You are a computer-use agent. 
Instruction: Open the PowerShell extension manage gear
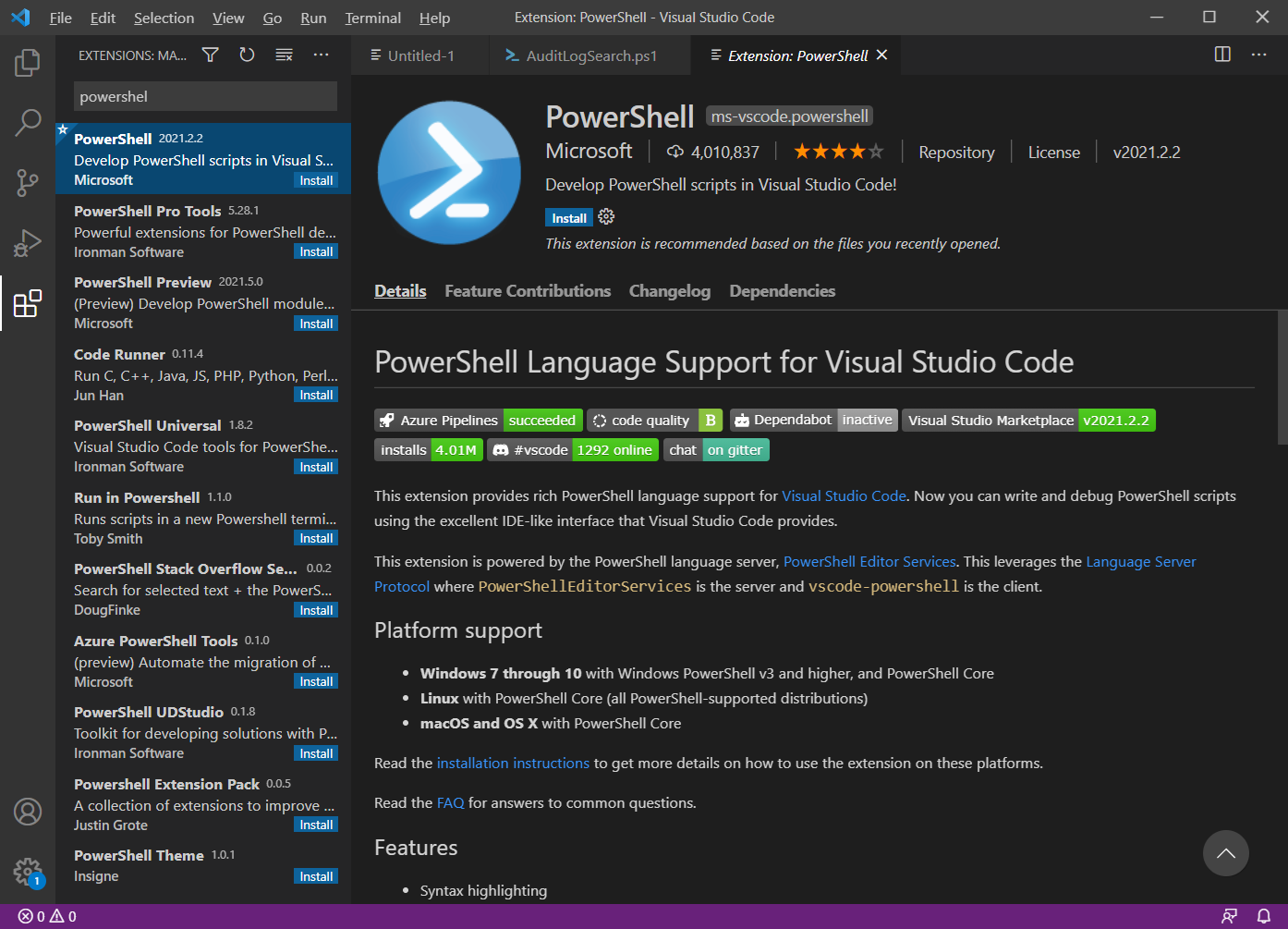(606, 217)
